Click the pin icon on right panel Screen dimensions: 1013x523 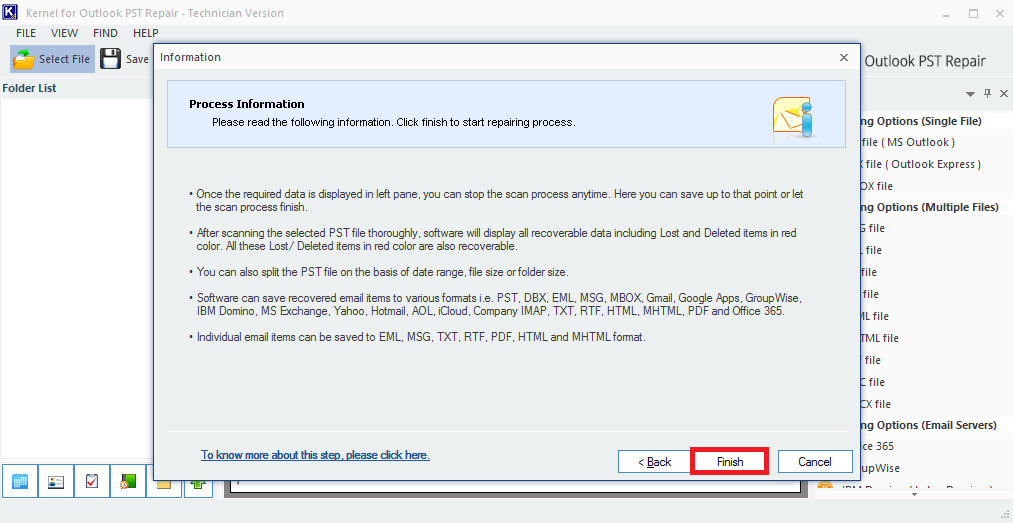987,94
